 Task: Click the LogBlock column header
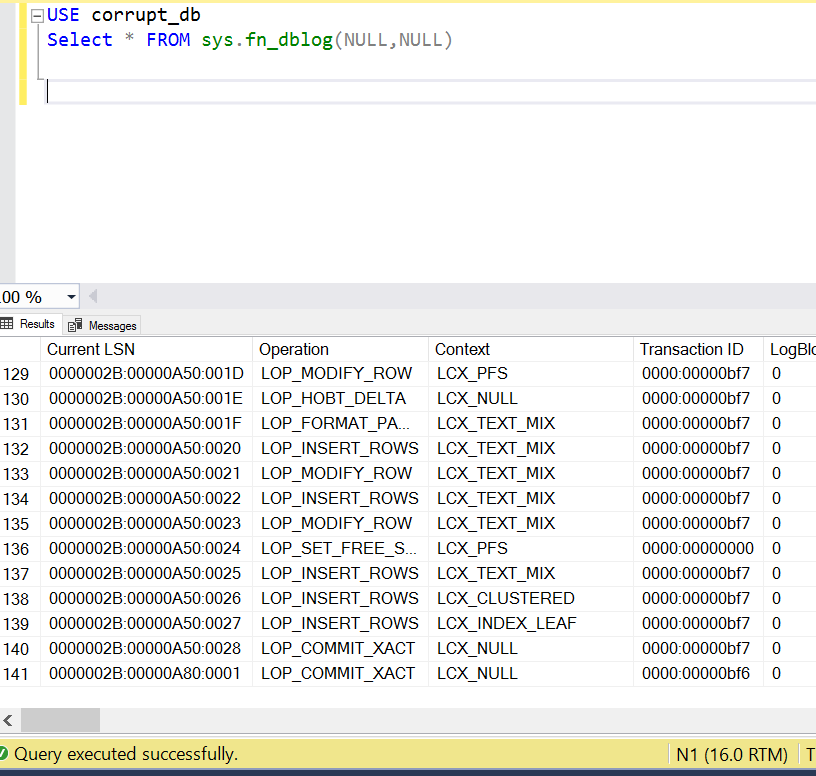coord(790,349)
